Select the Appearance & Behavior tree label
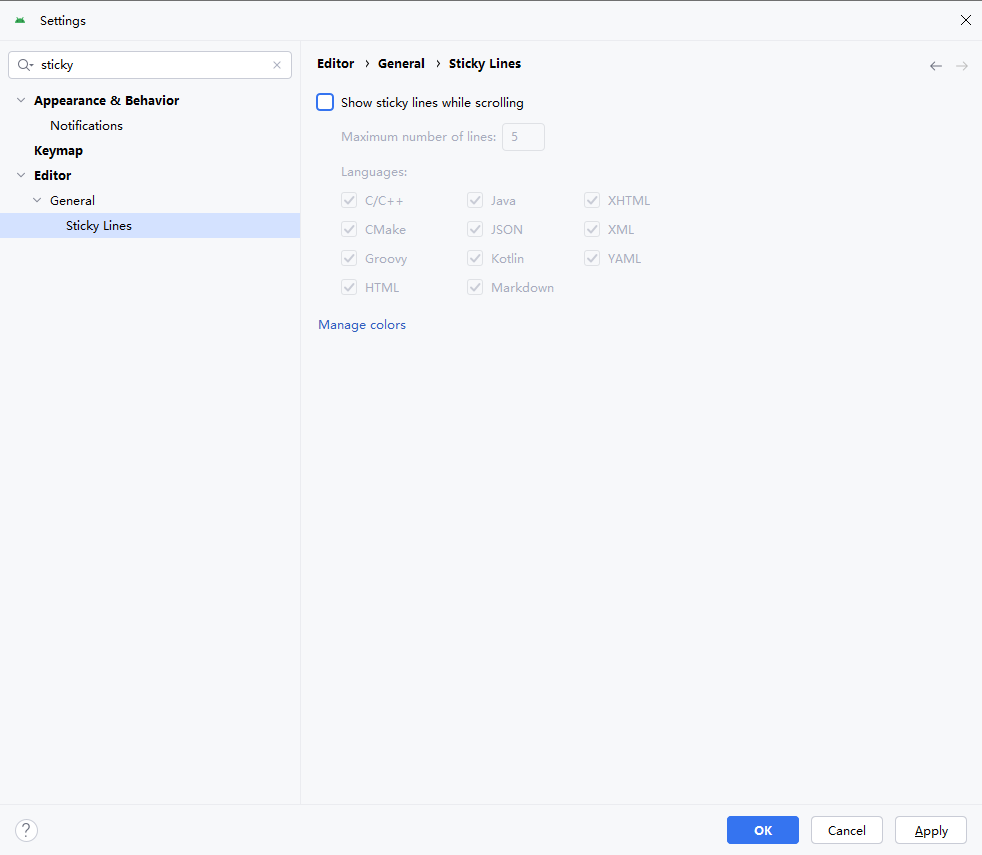 (106, 100)
